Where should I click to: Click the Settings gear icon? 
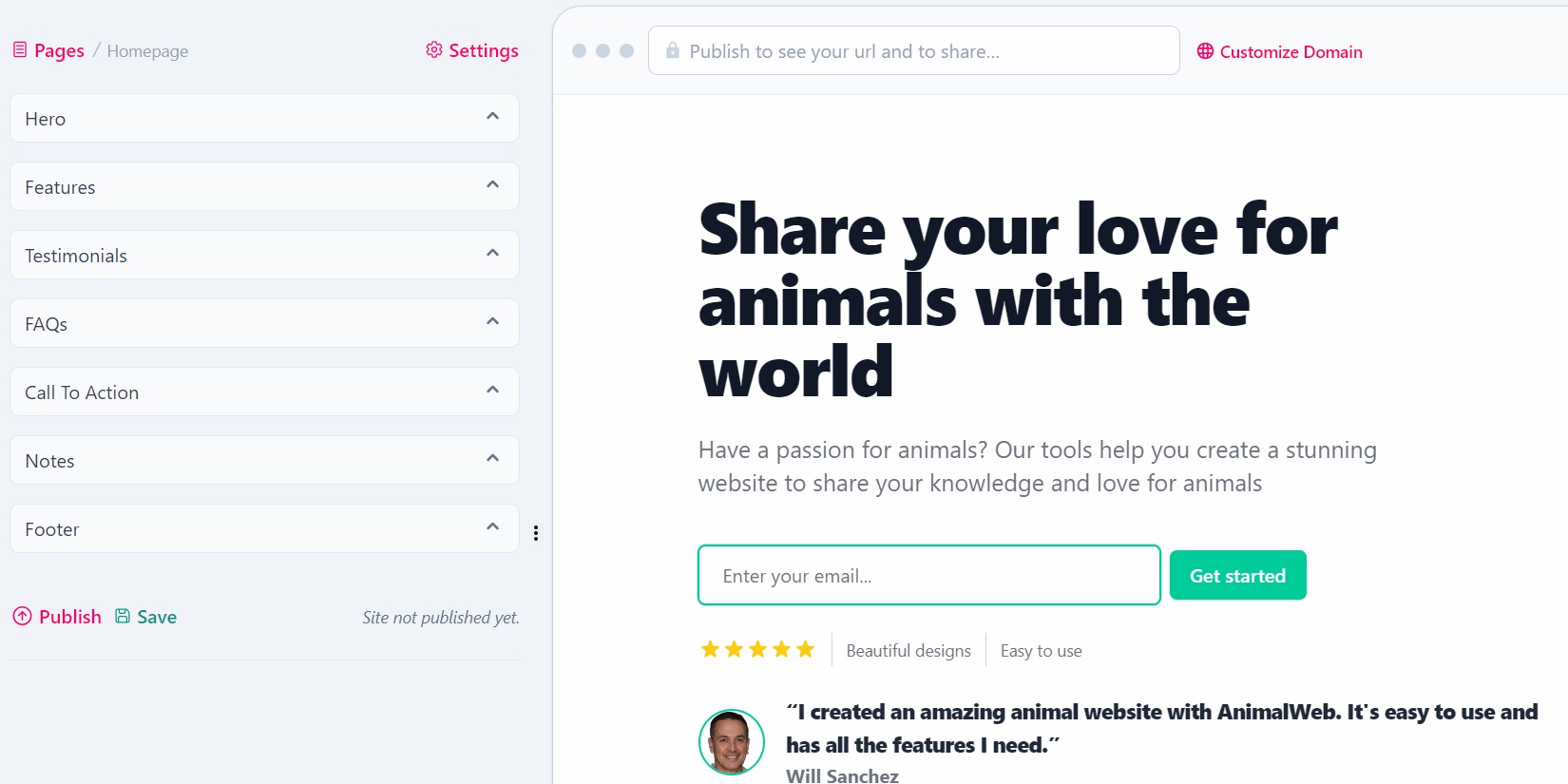point(434,50)
